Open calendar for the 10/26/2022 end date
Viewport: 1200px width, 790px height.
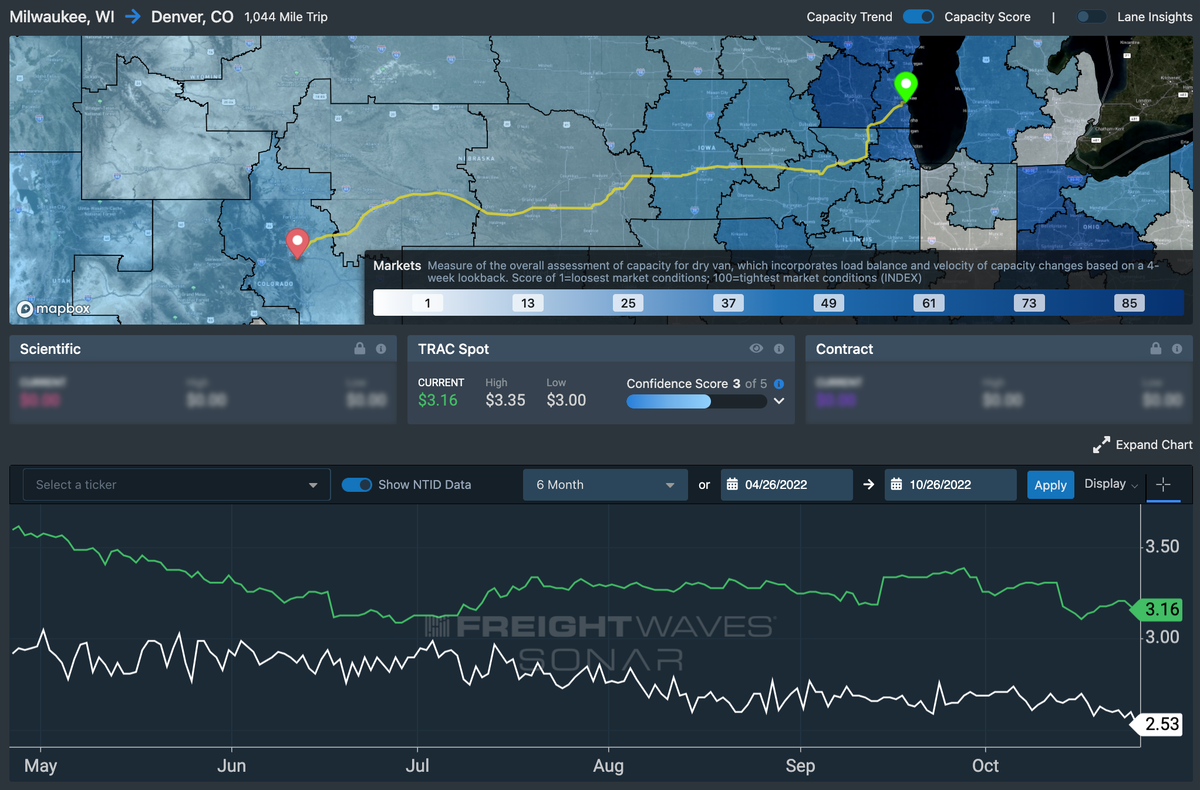pyautogui.click(x=895, y=485)
